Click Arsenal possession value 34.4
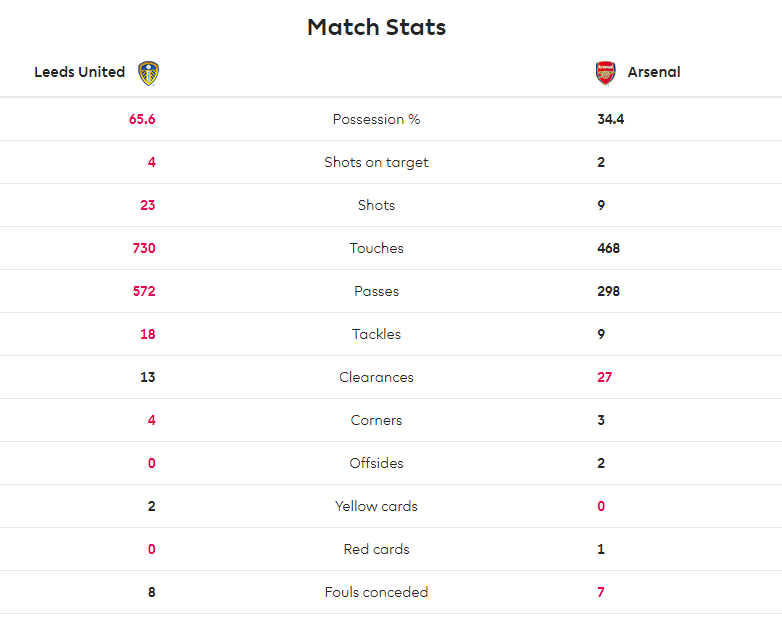The image size is (782, 630). click(611, 119)
